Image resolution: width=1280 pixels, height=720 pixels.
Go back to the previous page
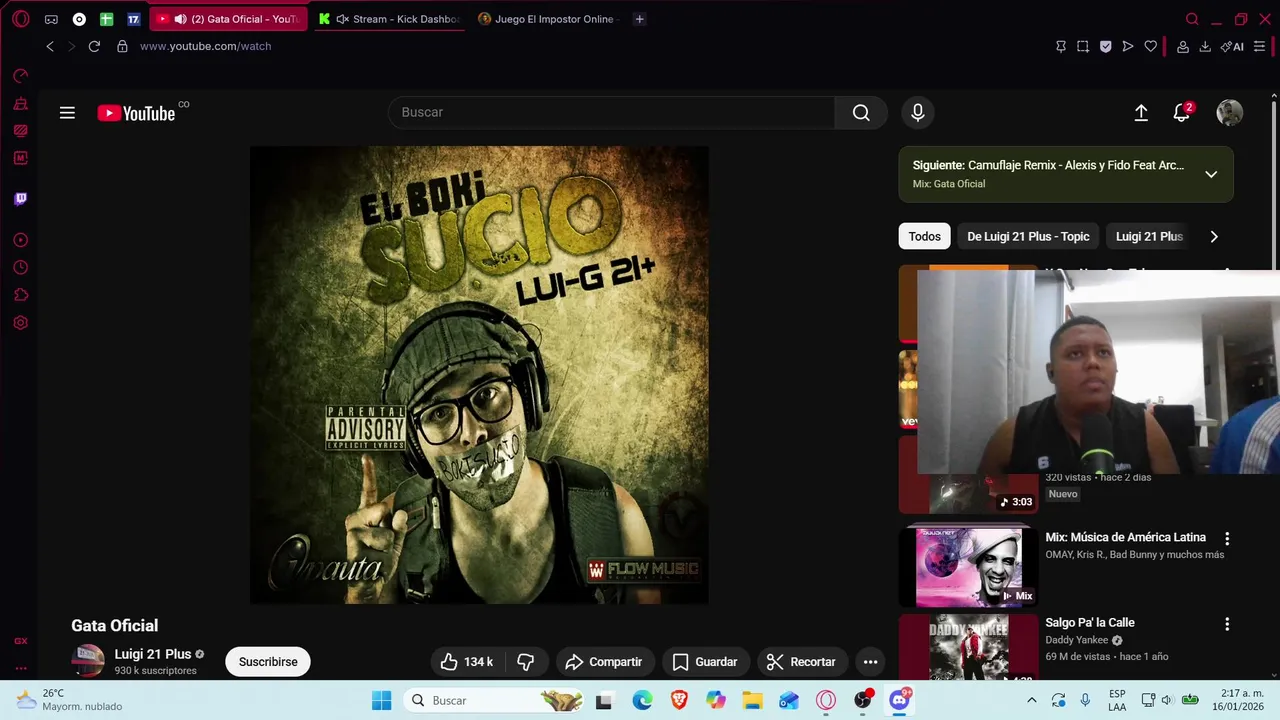(x=50, y=46)
